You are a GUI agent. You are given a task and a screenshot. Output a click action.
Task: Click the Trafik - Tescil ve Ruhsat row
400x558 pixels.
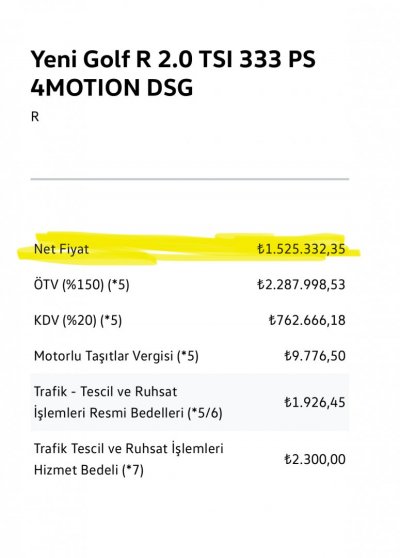click(x=190, y=402)
